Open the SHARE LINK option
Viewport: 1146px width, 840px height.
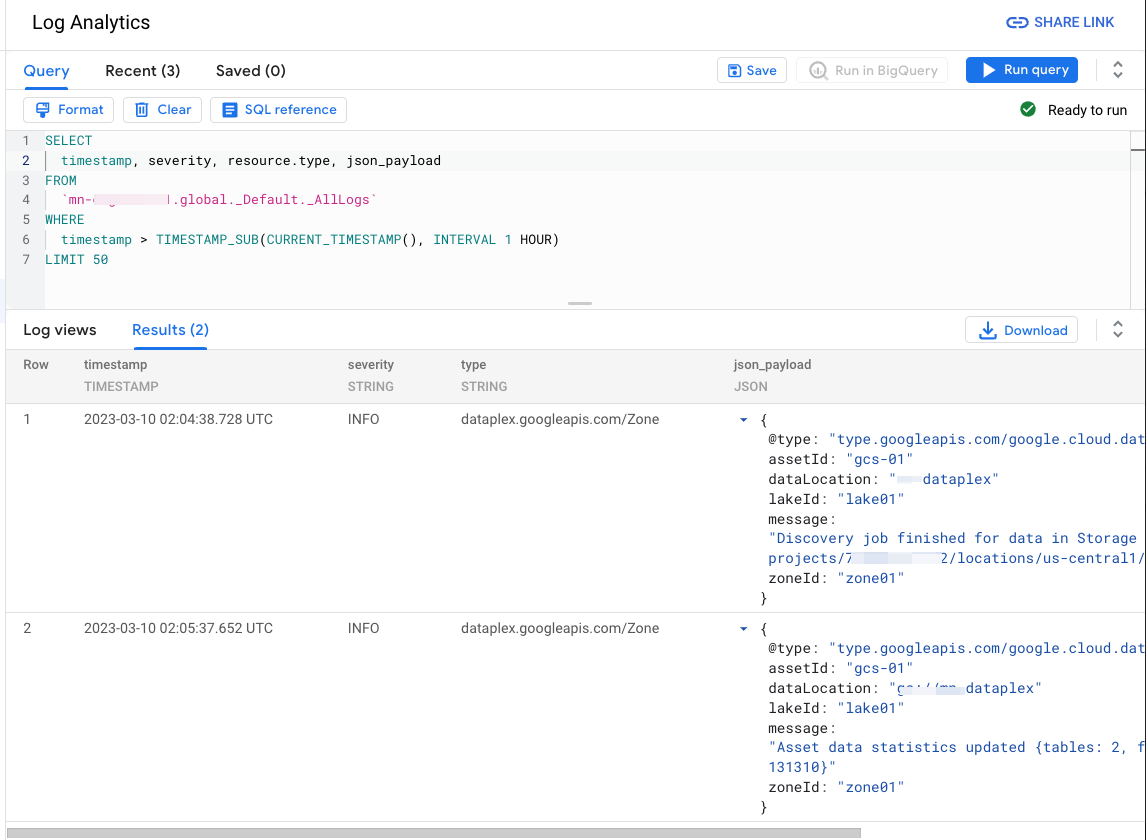pyautogui.click(x=1060, y=22)
